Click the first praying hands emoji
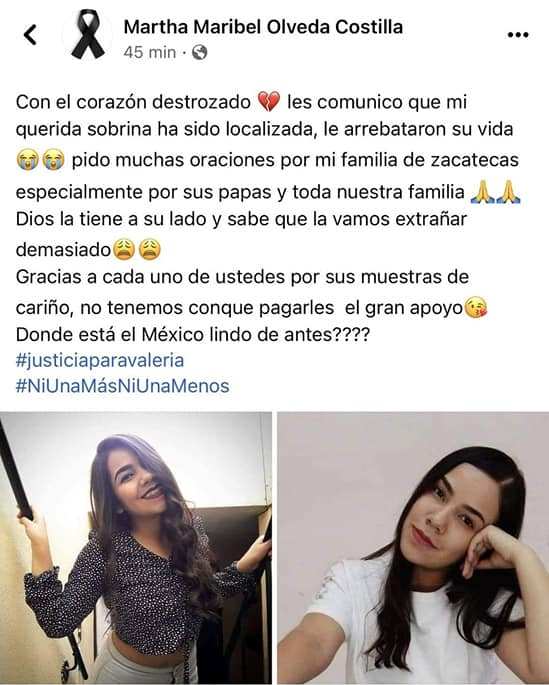Viewport: 549px width, 685px height. click(483, 192)
